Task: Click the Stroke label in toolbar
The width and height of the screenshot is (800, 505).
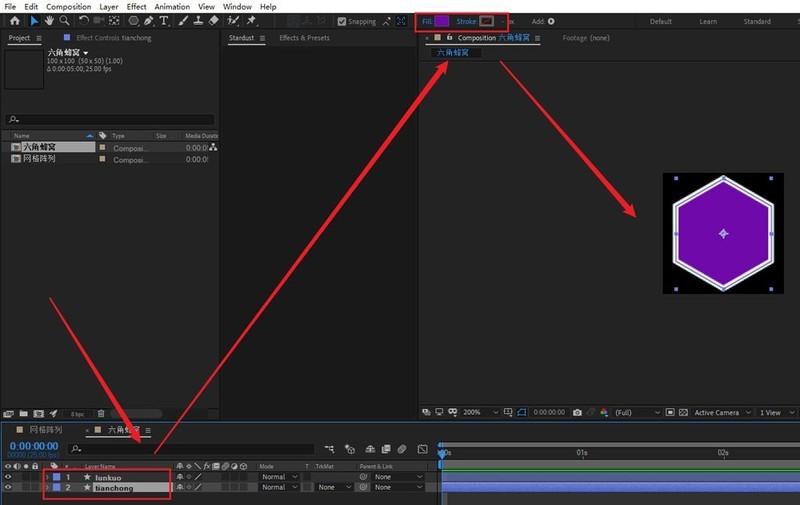Action: click(467, 21)
